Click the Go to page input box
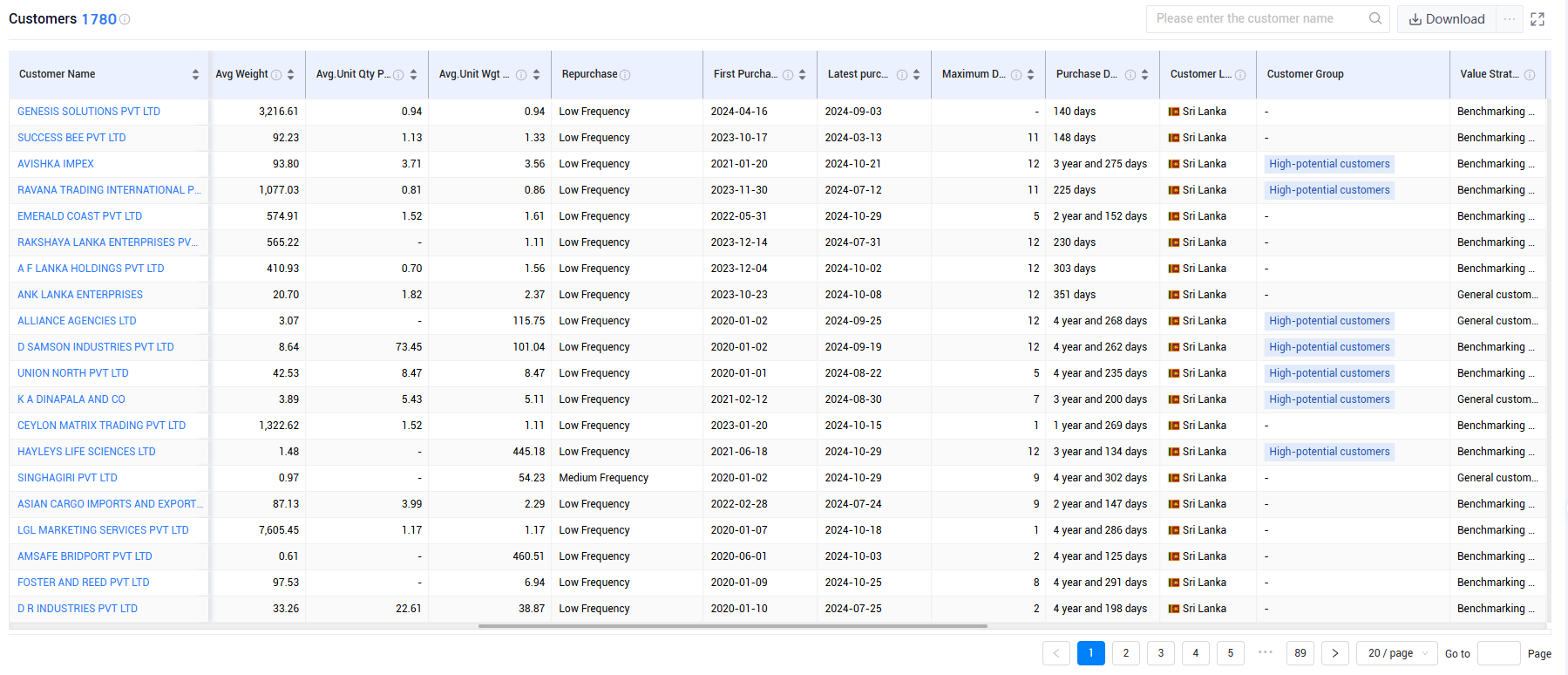Screen dimensions: 1568x675 1499,653
